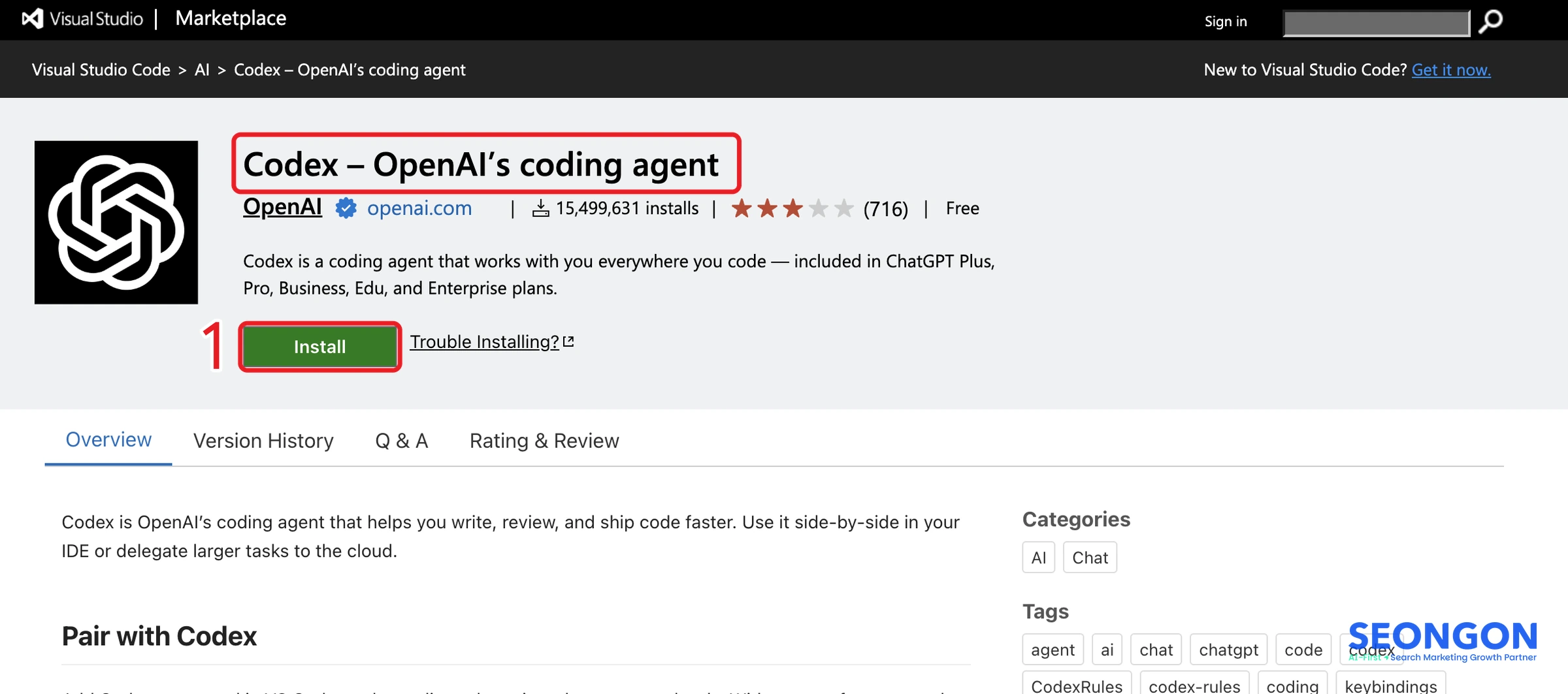This screenshot has height=694, width=1568.
Task: Click the 'Pair with Codex' heading
Action: click(159, 636)
